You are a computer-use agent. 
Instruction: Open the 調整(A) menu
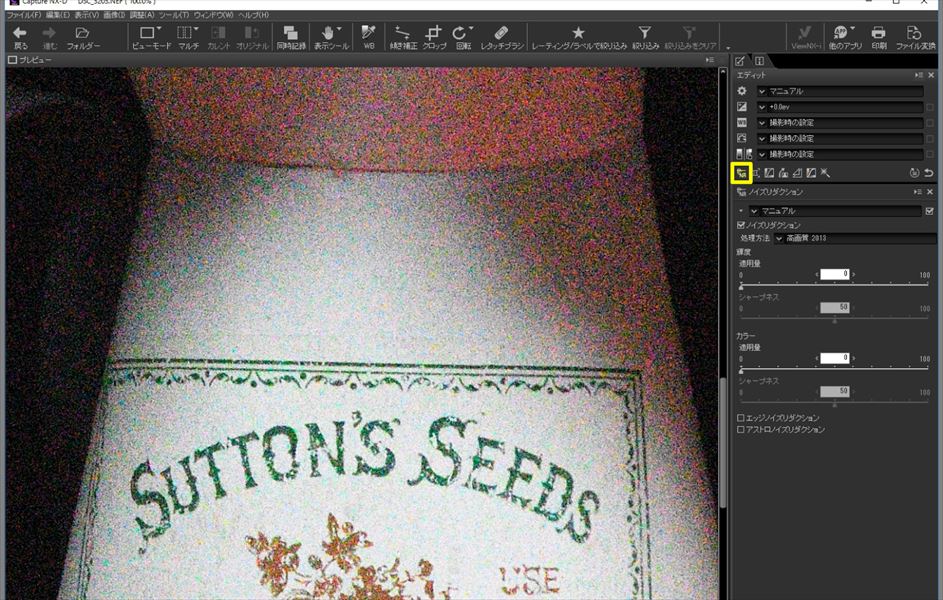coord(142,15)
